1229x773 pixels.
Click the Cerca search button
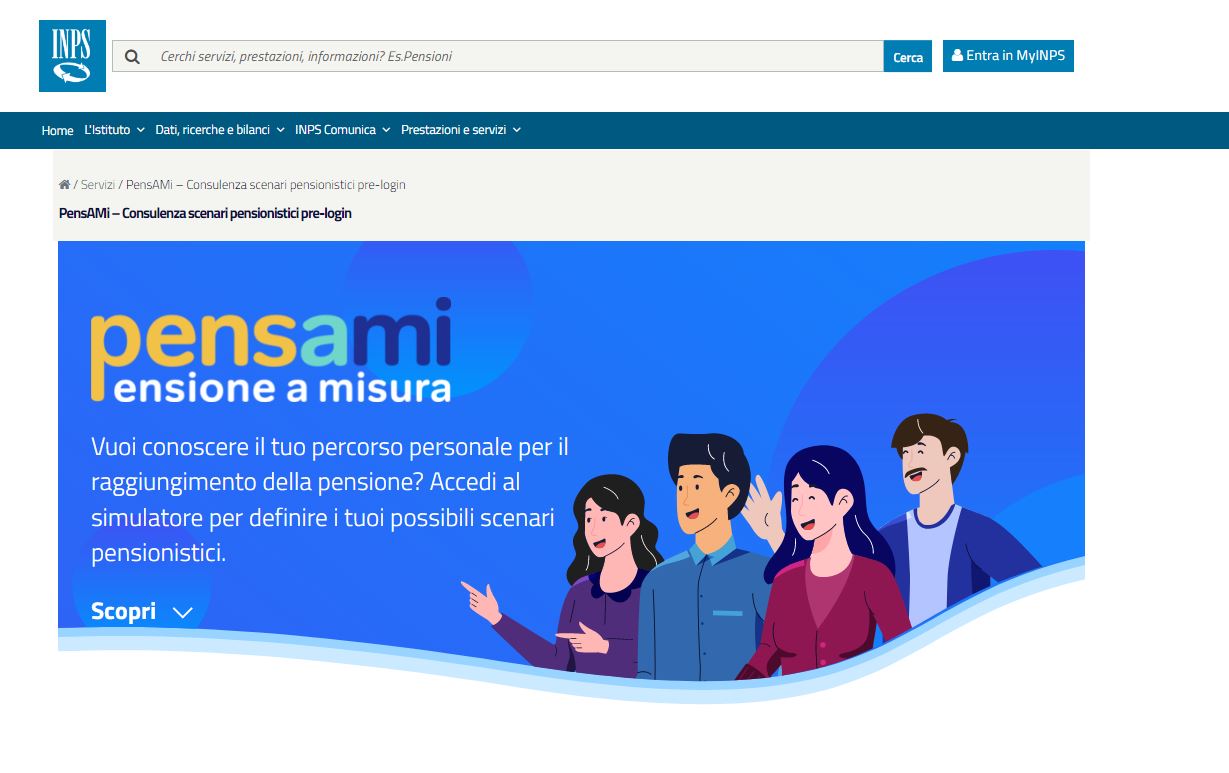tap(908, 57)
